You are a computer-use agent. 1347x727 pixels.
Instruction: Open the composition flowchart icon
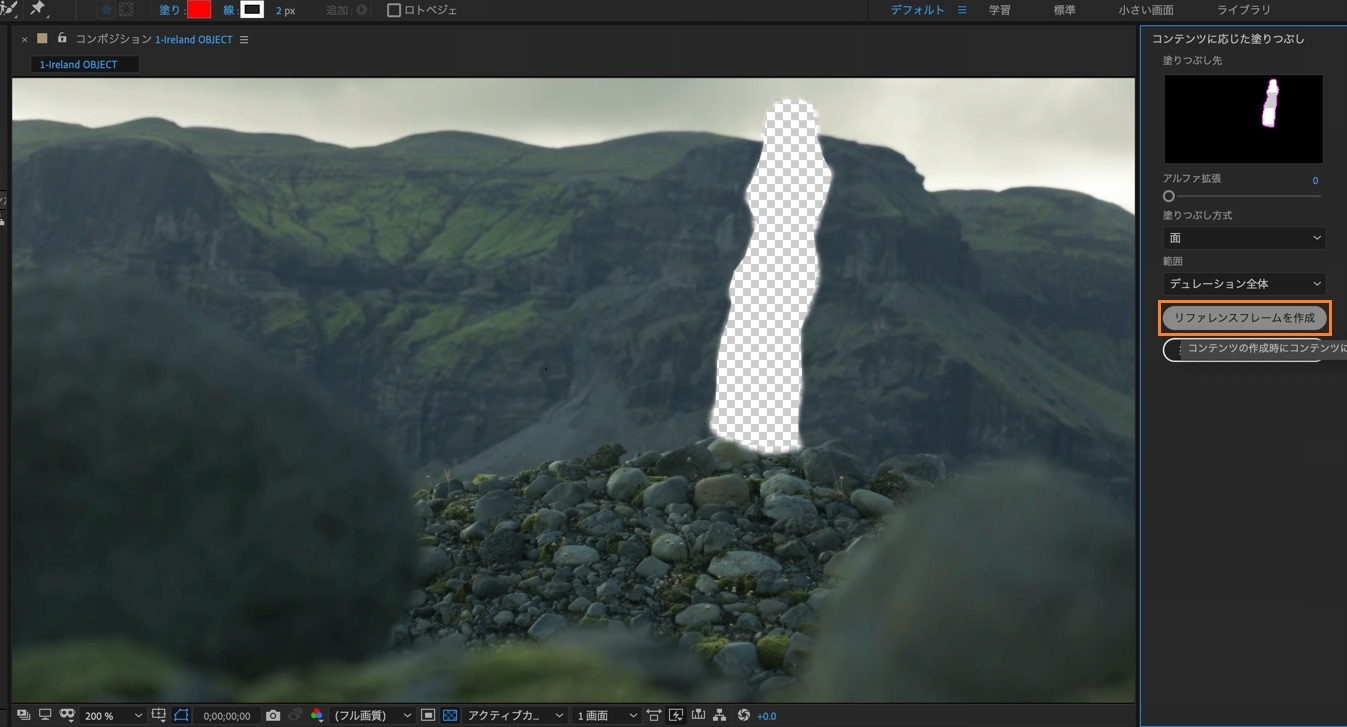pyautogui.click(x=720, y=715)
